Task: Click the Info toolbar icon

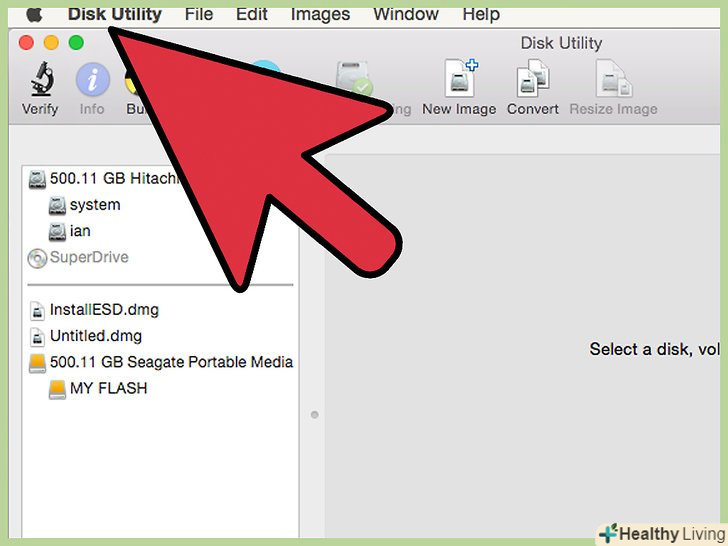Action: coord(92,79)
